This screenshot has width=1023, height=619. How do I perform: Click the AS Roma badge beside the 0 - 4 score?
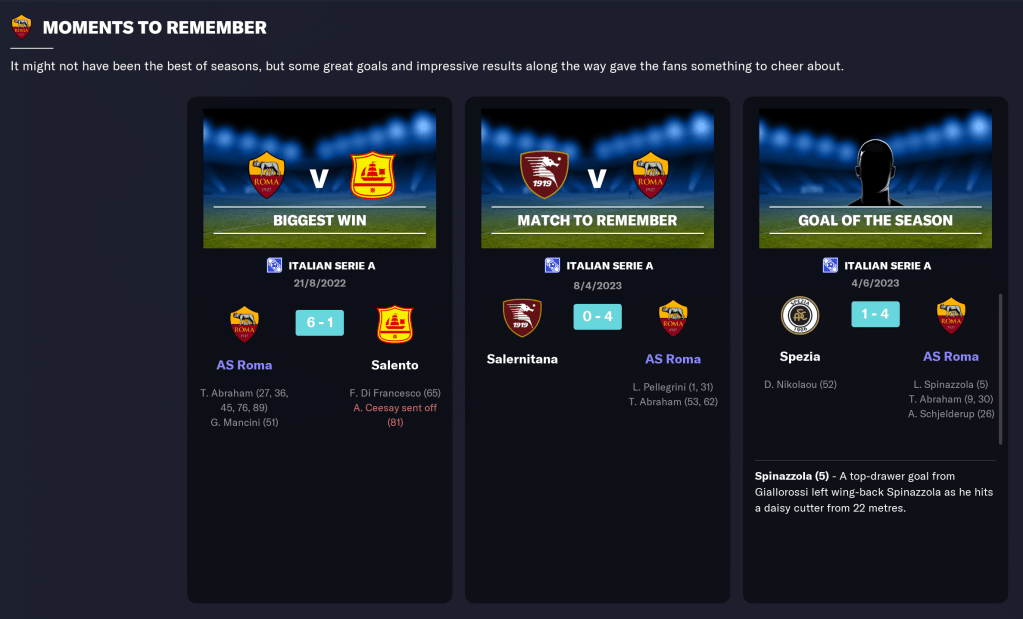click(x=673, y=318)
